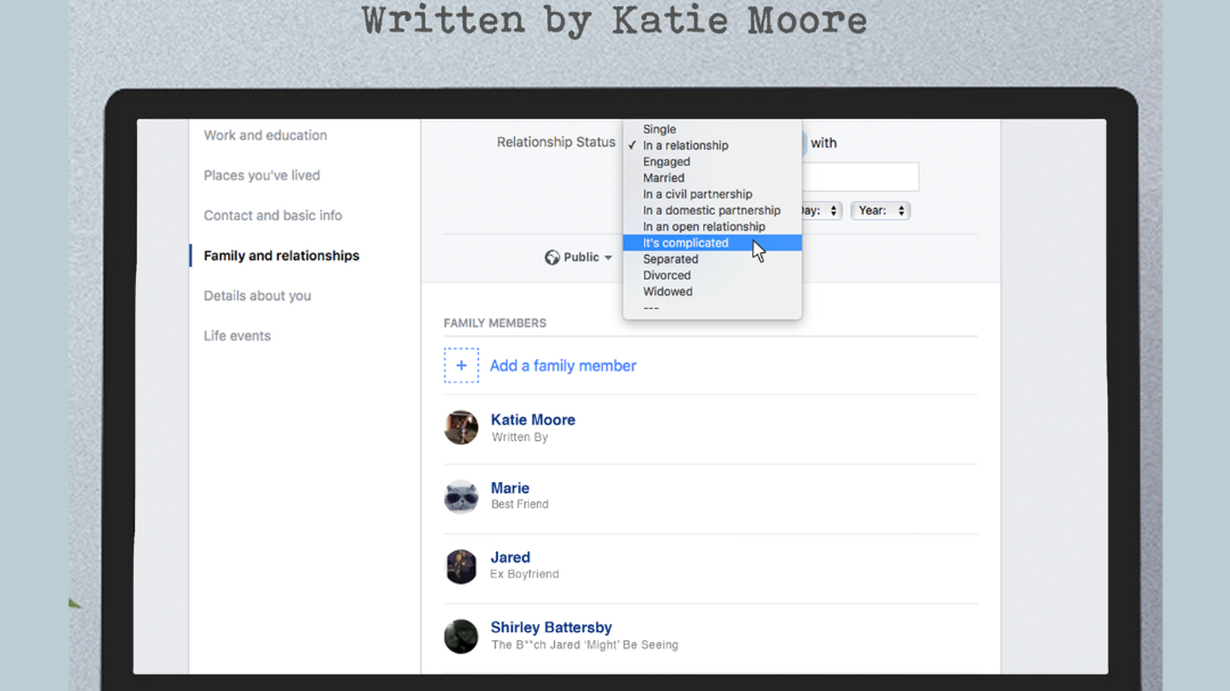Select "Divorced" relationship status
This screenshot has height=691, width=1230.
[x=666, y=275]
